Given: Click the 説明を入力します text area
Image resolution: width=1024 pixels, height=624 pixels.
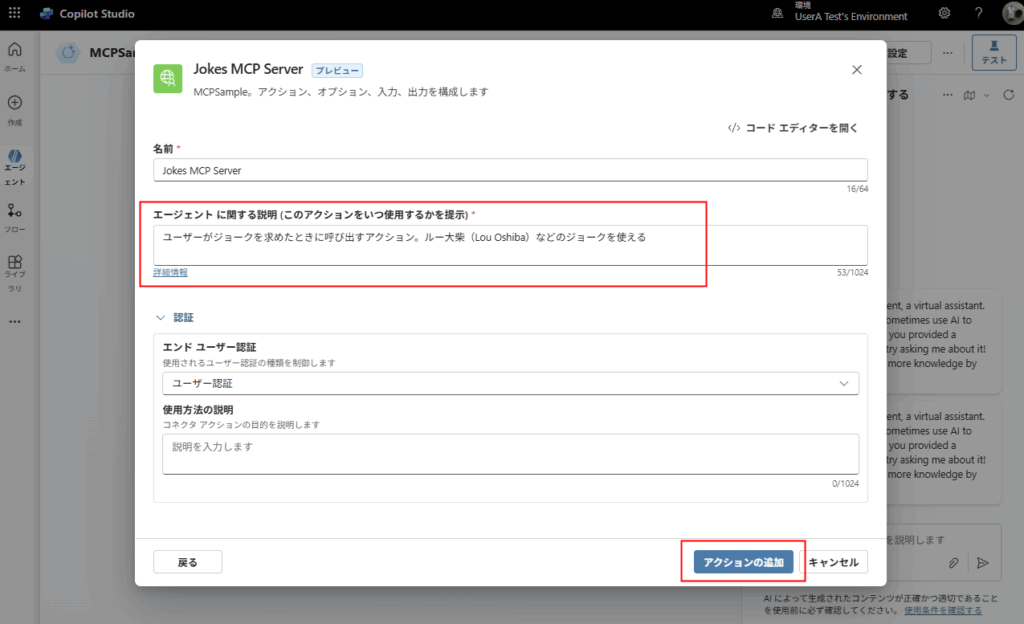Looking at the screenshot, I should pos(510,454).
